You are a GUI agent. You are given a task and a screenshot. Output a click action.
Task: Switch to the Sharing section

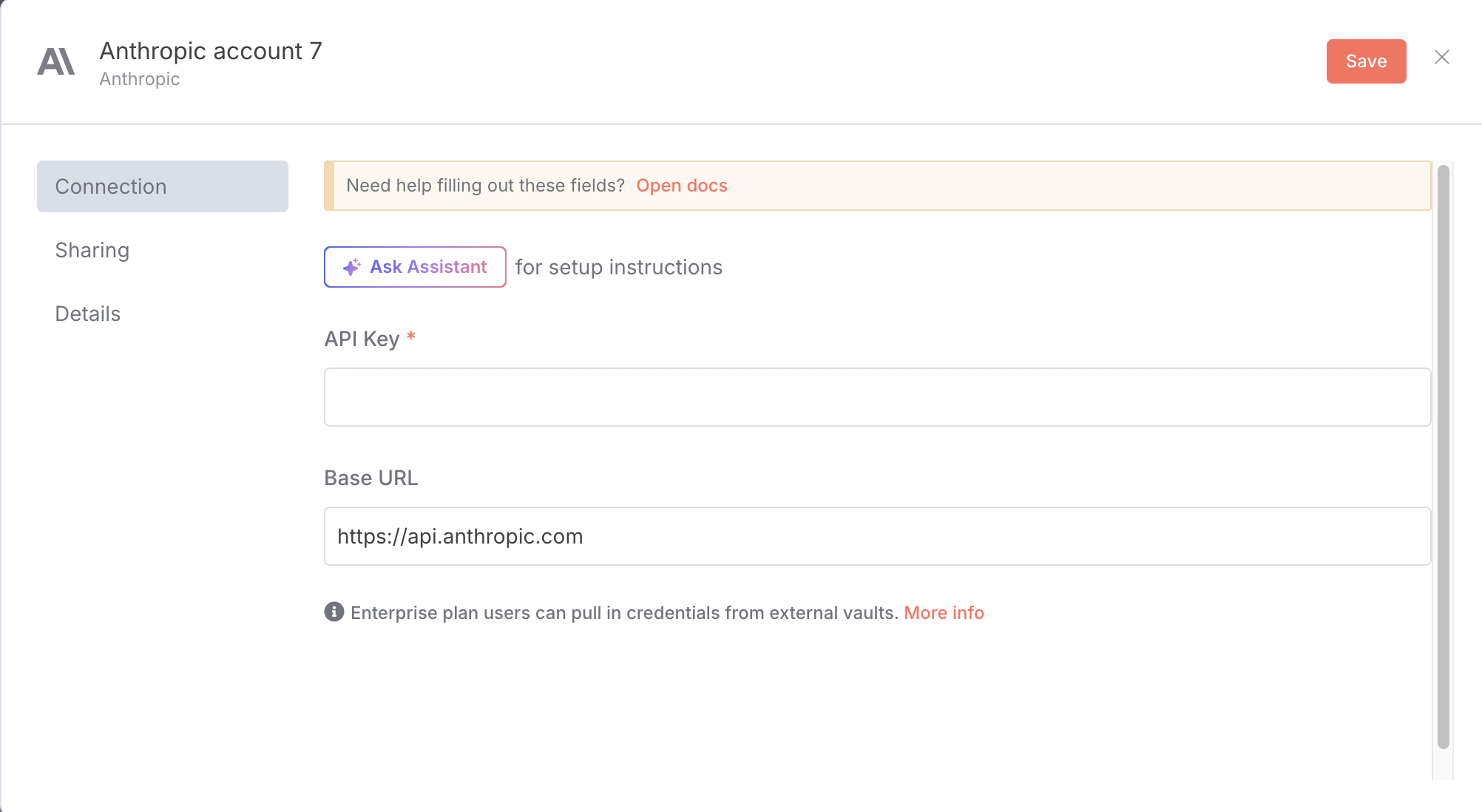point(92,250)
